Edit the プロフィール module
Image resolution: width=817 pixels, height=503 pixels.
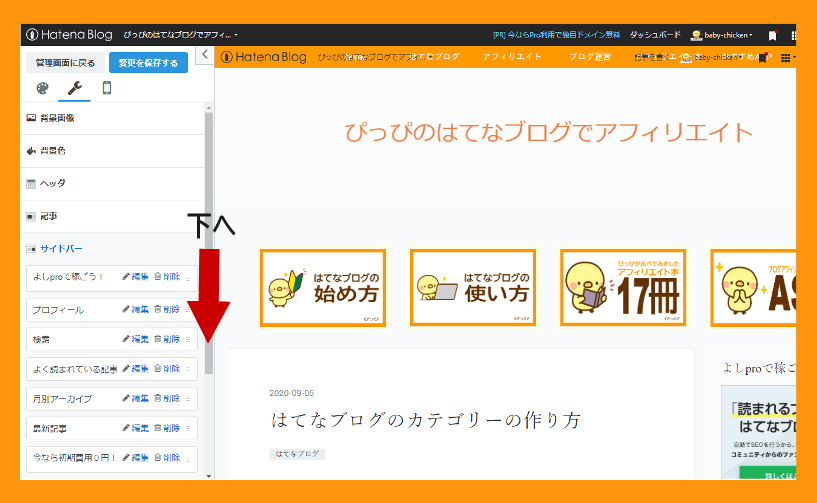click(x=135, y=310)
